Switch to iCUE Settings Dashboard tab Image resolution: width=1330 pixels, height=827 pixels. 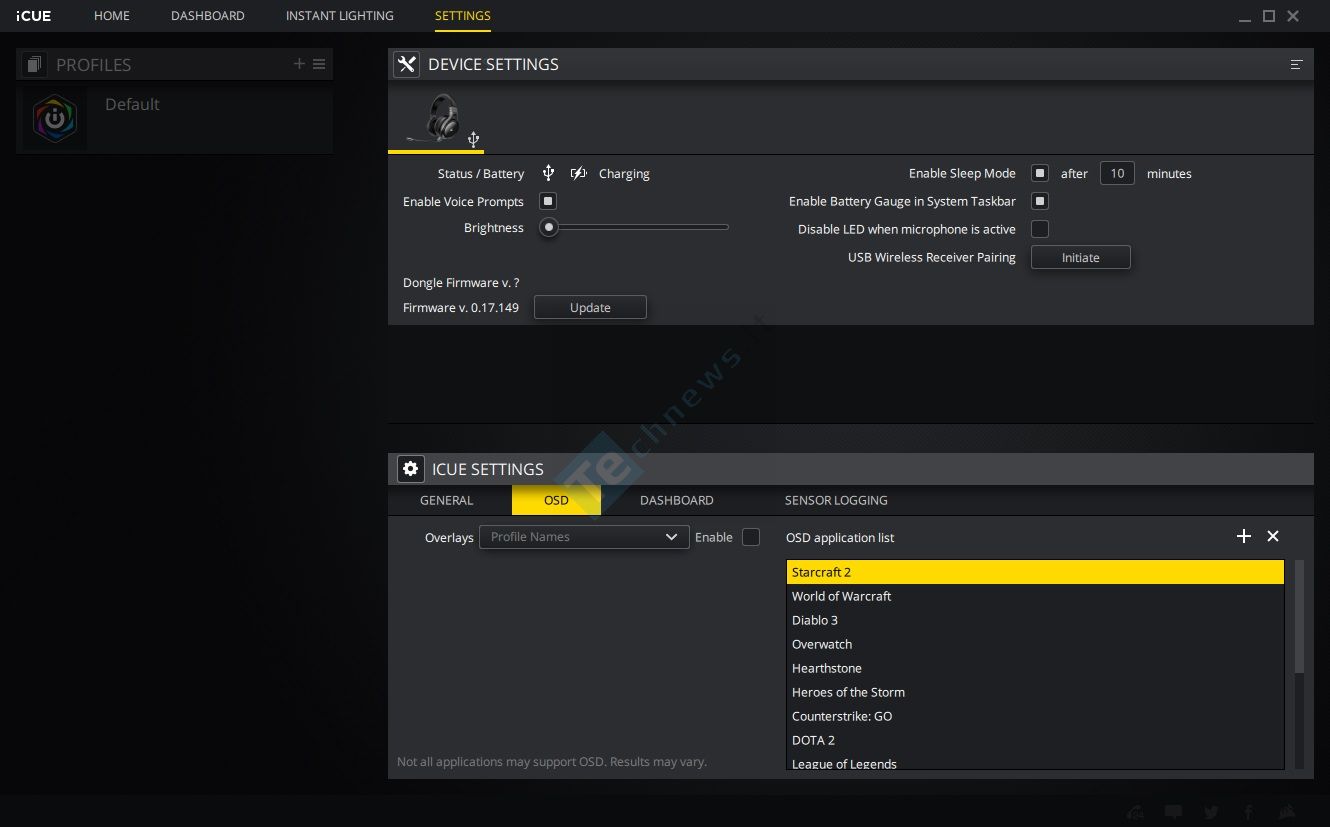(677, 500)
